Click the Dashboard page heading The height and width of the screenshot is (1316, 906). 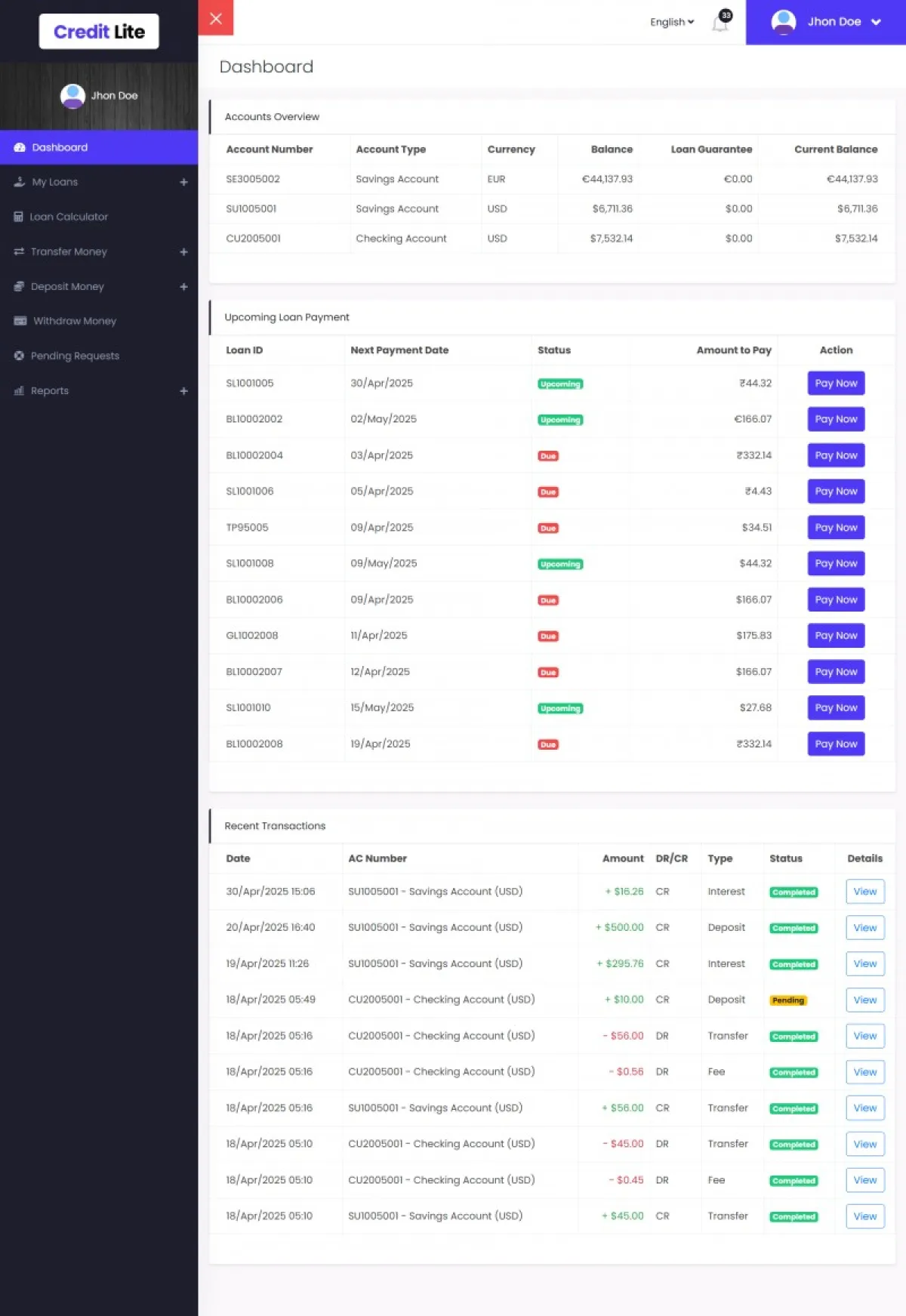click(x=267, y=67)
